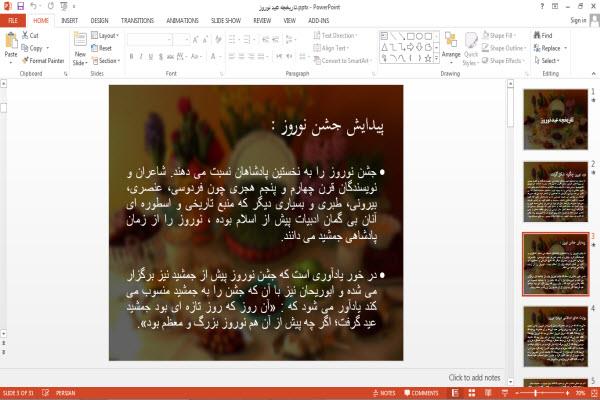Toggle Italic formatting
Viewport: 600px width, 400px height.
coord(141,57)
